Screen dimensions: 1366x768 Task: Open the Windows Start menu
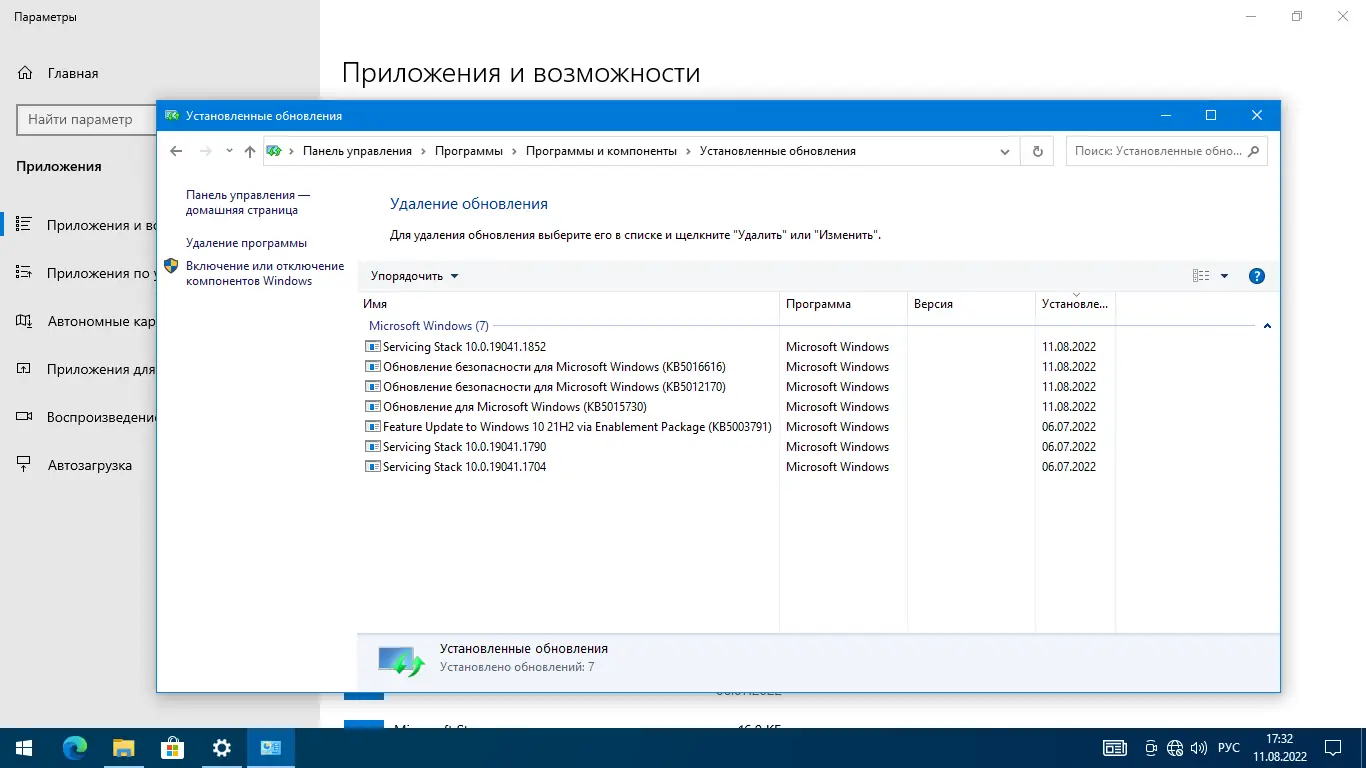[24, 748]
